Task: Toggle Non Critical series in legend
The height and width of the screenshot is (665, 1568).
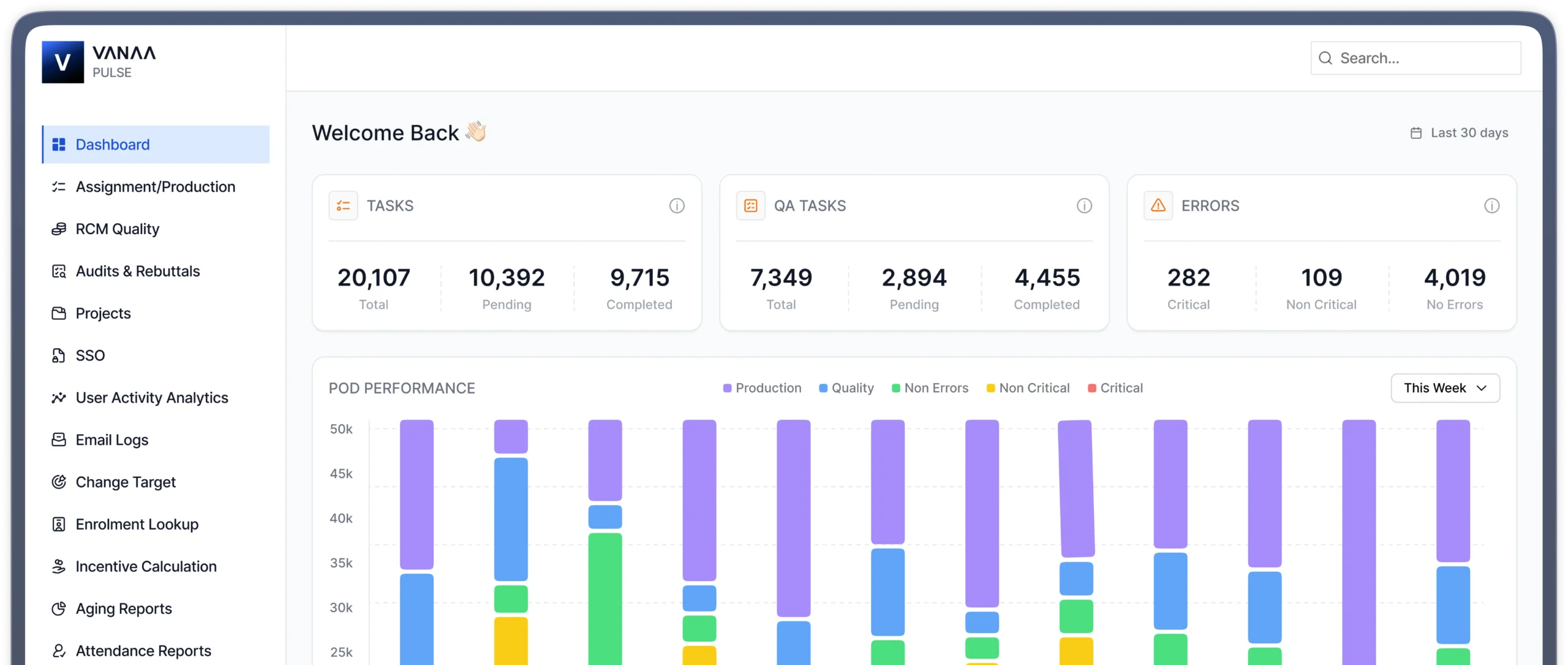Action: (1028, 388)
